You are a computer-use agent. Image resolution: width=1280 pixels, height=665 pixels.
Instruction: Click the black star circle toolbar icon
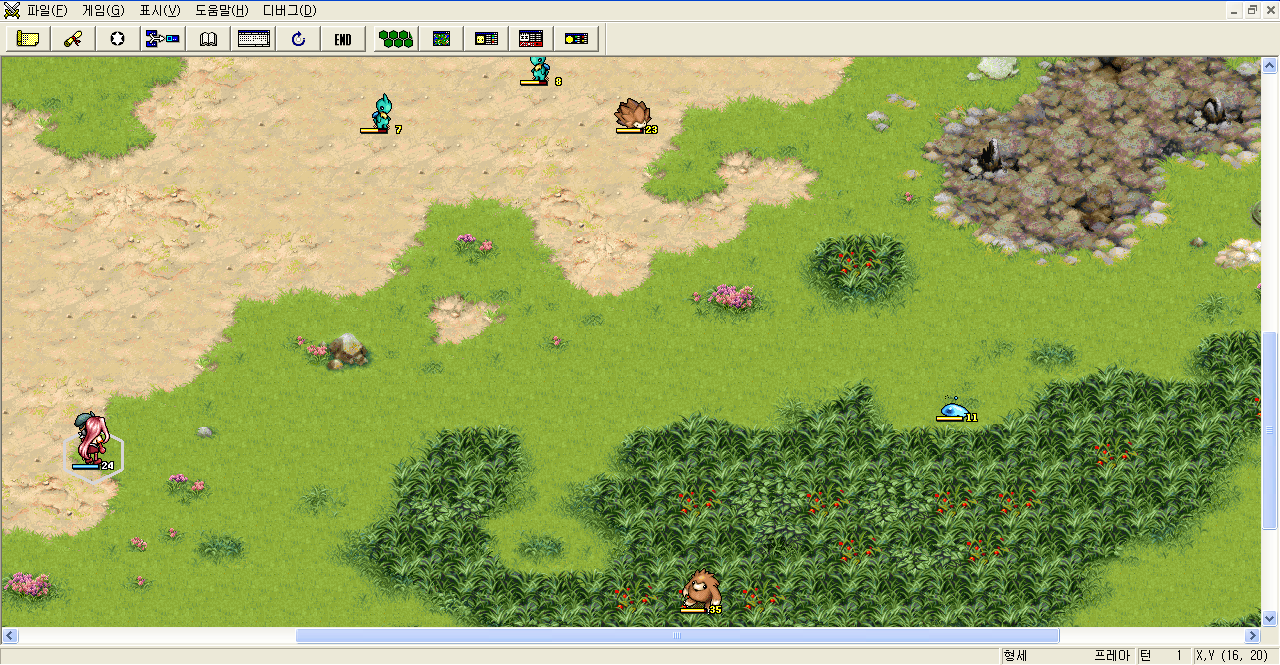tap(118, 39)
